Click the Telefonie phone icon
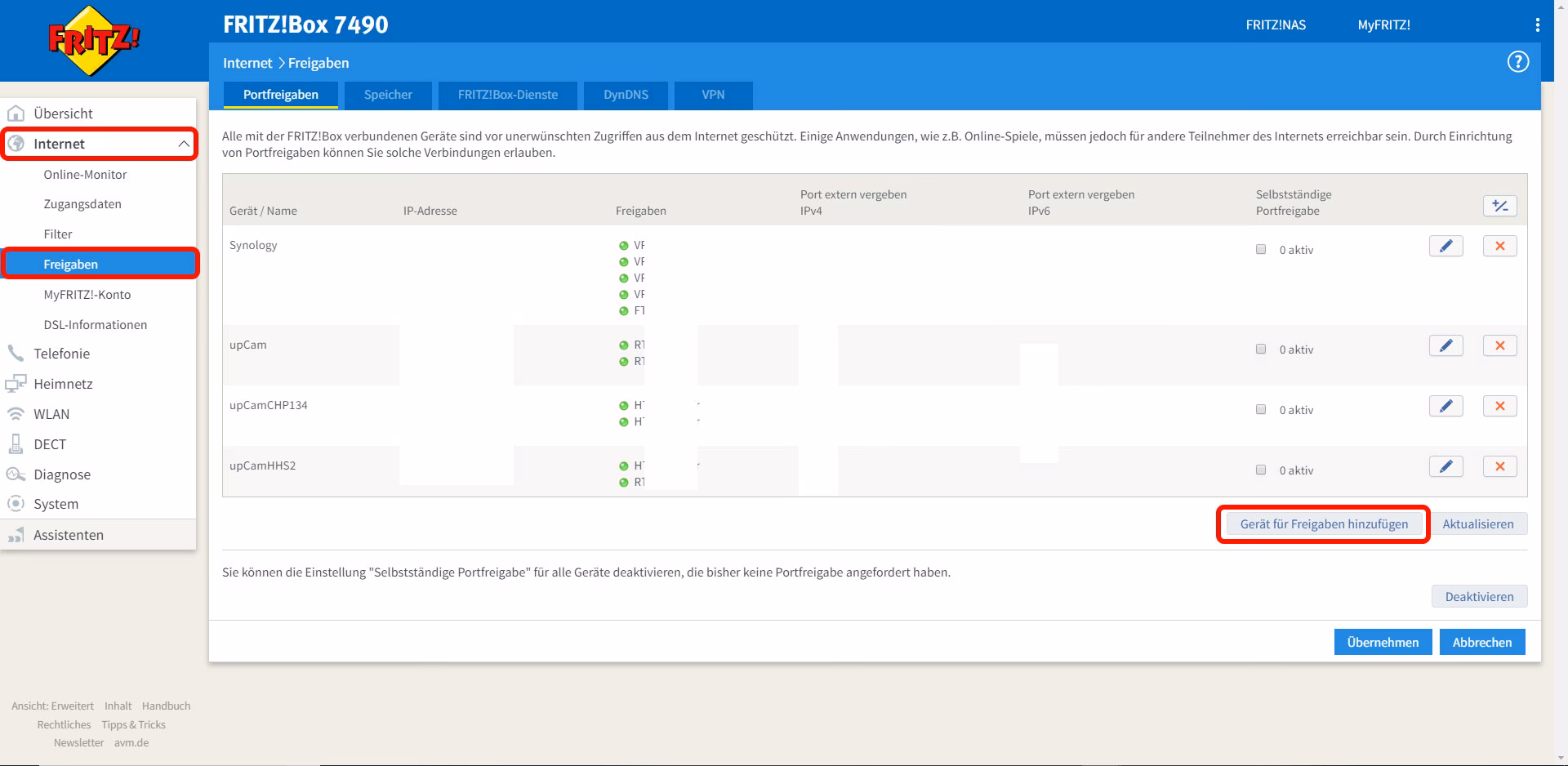 click(16, 354)
